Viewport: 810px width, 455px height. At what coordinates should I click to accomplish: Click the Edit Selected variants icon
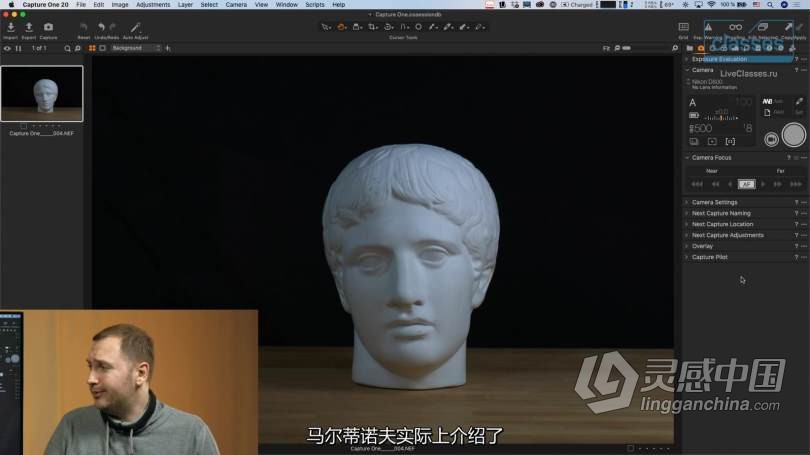click(762, 27)
